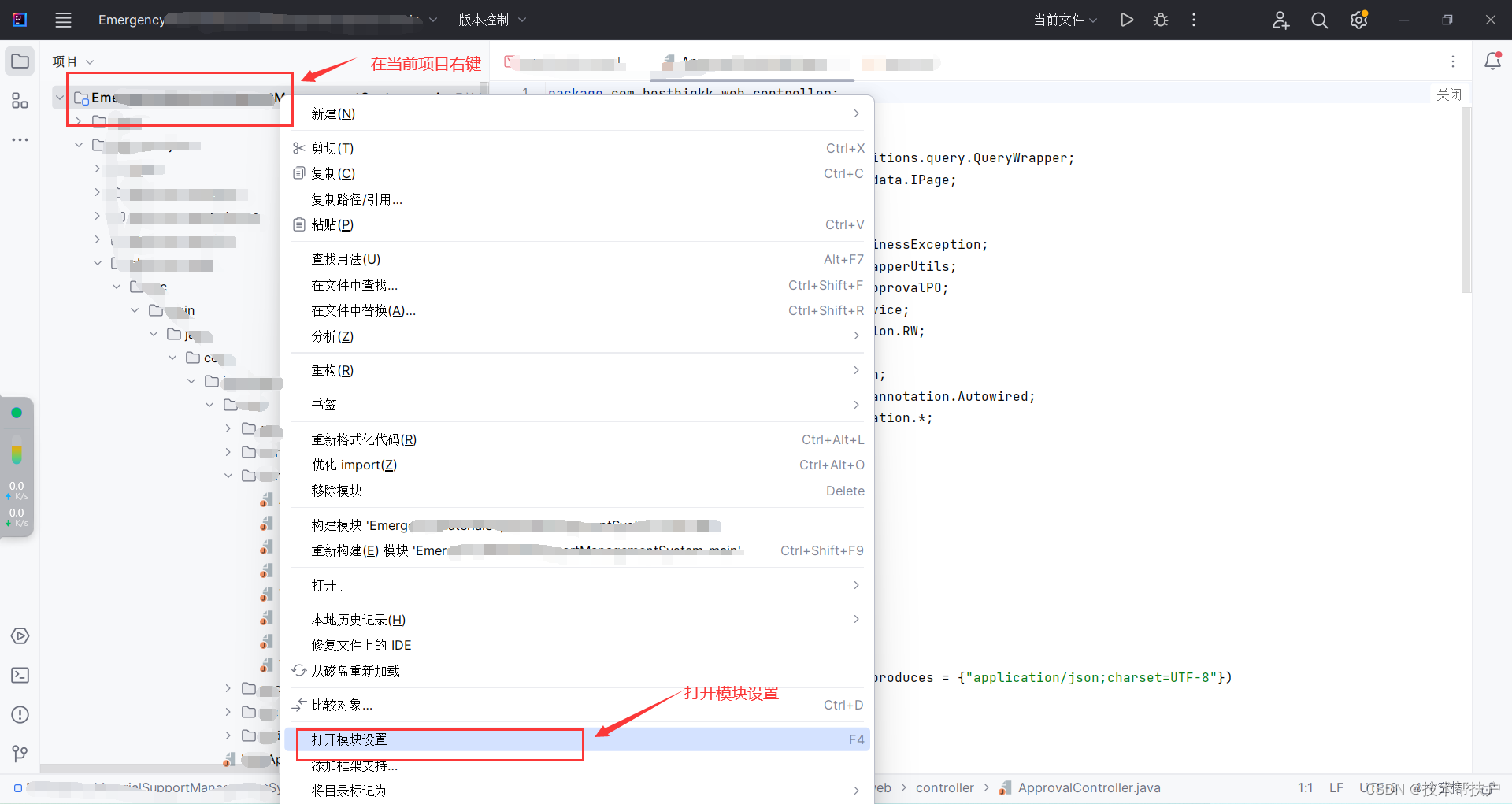Open the notifications bell icon

click(1492, 61)
